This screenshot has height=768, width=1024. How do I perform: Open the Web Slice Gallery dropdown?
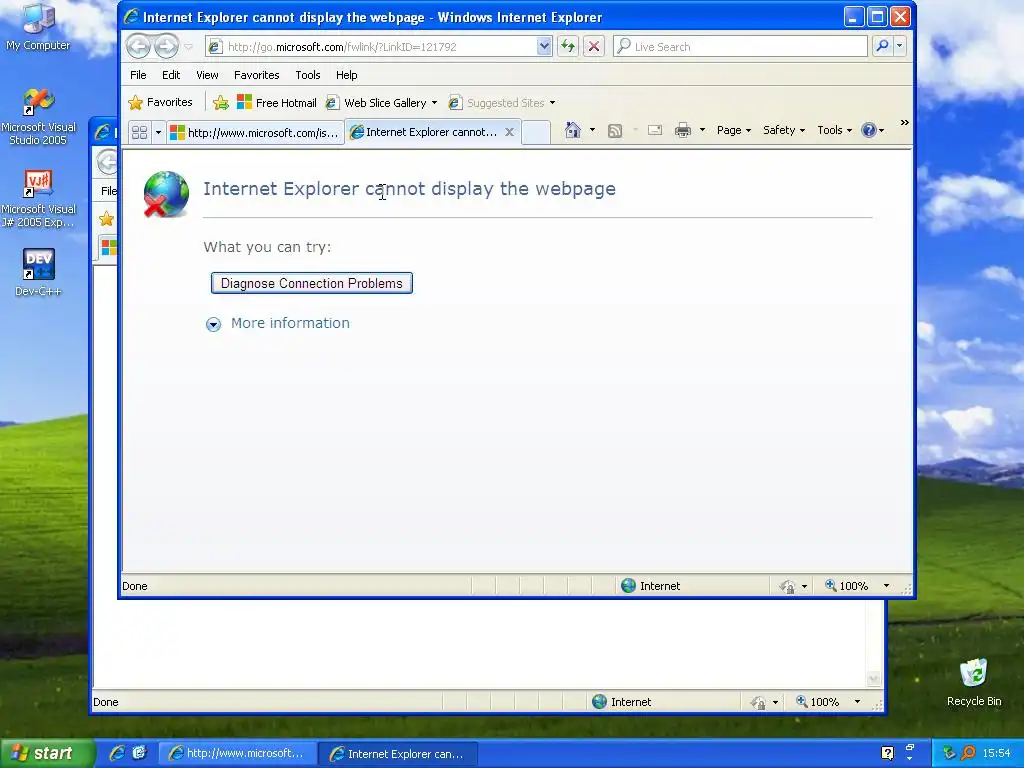click(x=381, y=103)
